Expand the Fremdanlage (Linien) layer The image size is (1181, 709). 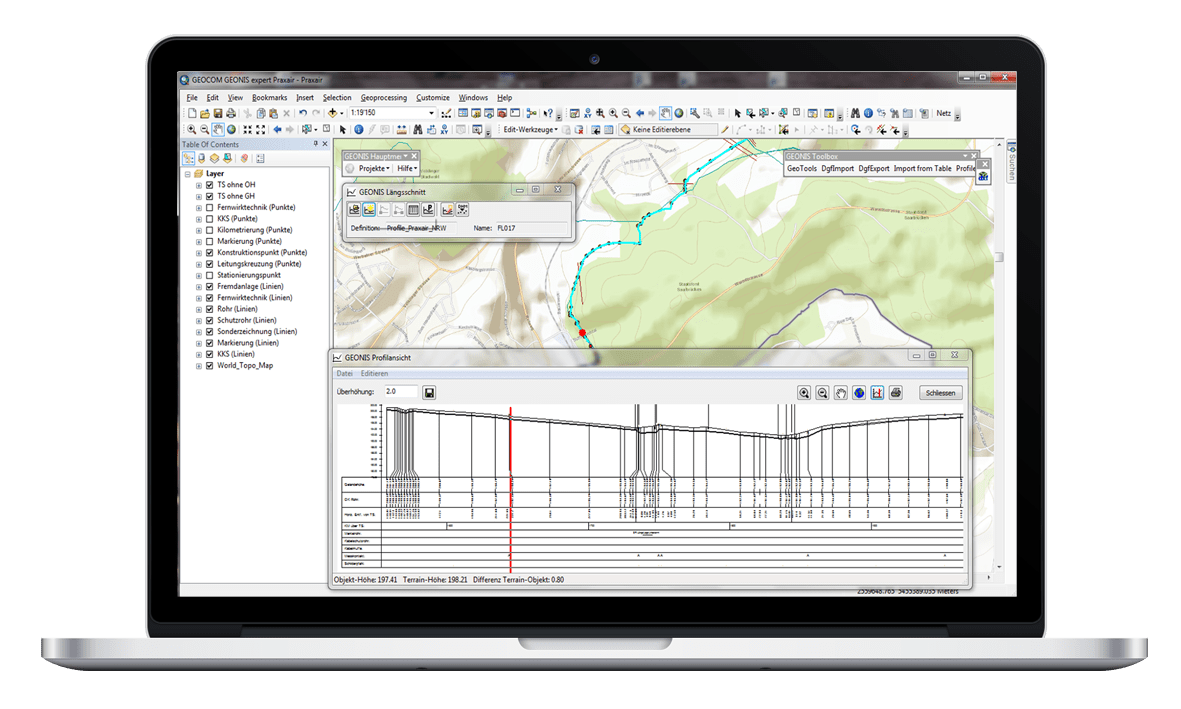coord(199,286)
